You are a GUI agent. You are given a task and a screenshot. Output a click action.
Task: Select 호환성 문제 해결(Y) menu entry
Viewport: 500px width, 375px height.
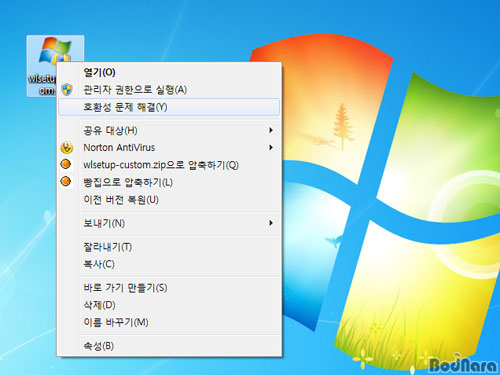169,107
